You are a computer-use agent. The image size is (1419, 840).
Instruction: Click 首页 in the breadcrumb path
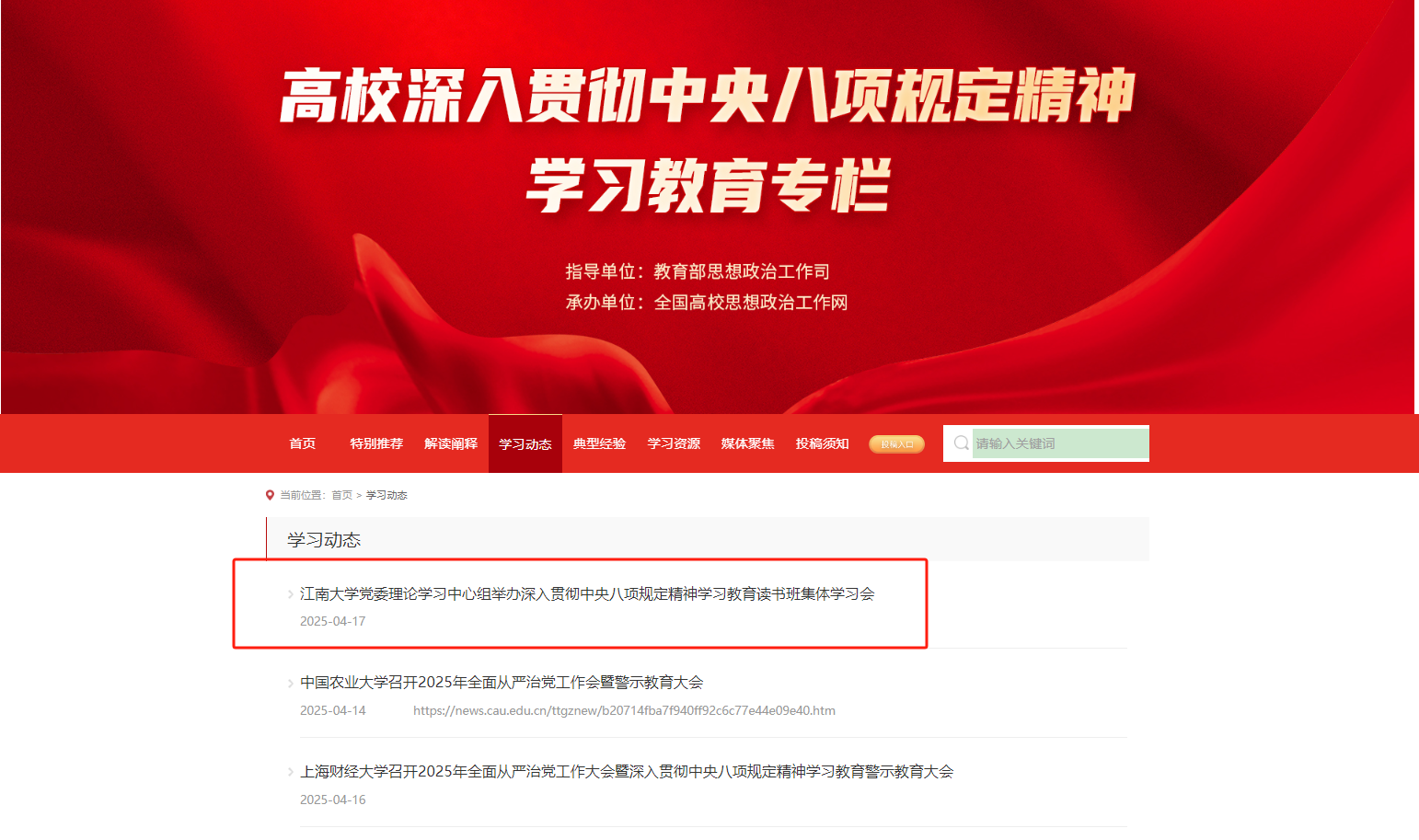click(x=342, y=495)
